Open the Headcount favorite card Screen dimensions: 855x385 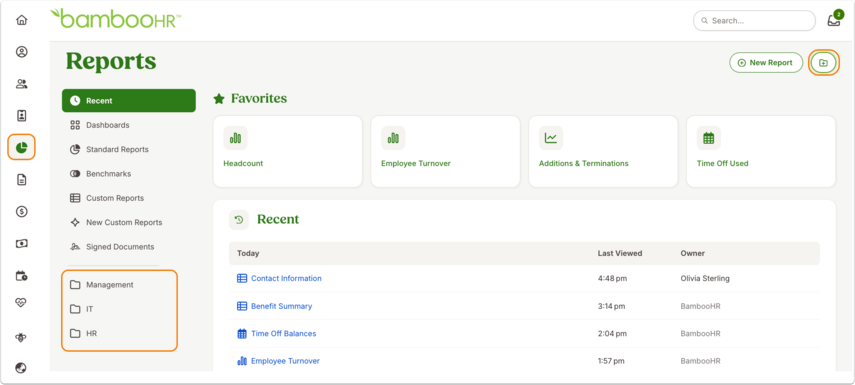[x=288, y=151]
